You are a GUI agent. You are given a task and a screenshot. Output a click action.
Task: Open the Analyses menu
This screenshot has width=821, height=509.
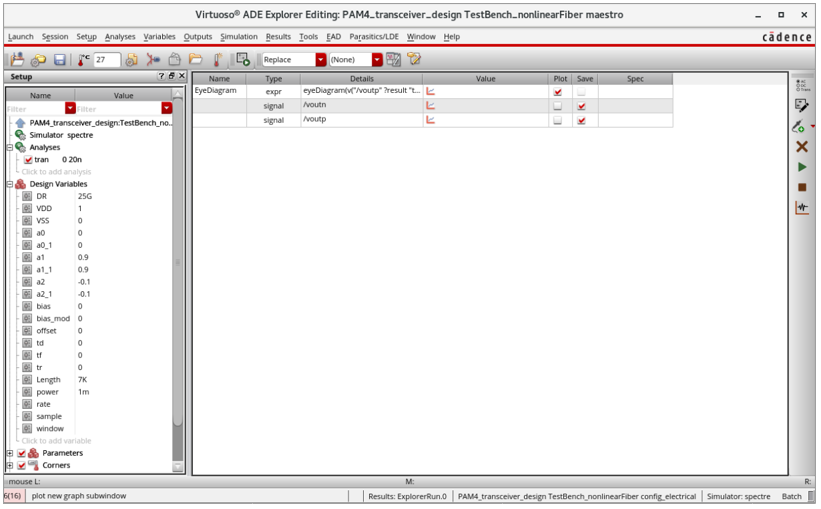coord(120,37)
